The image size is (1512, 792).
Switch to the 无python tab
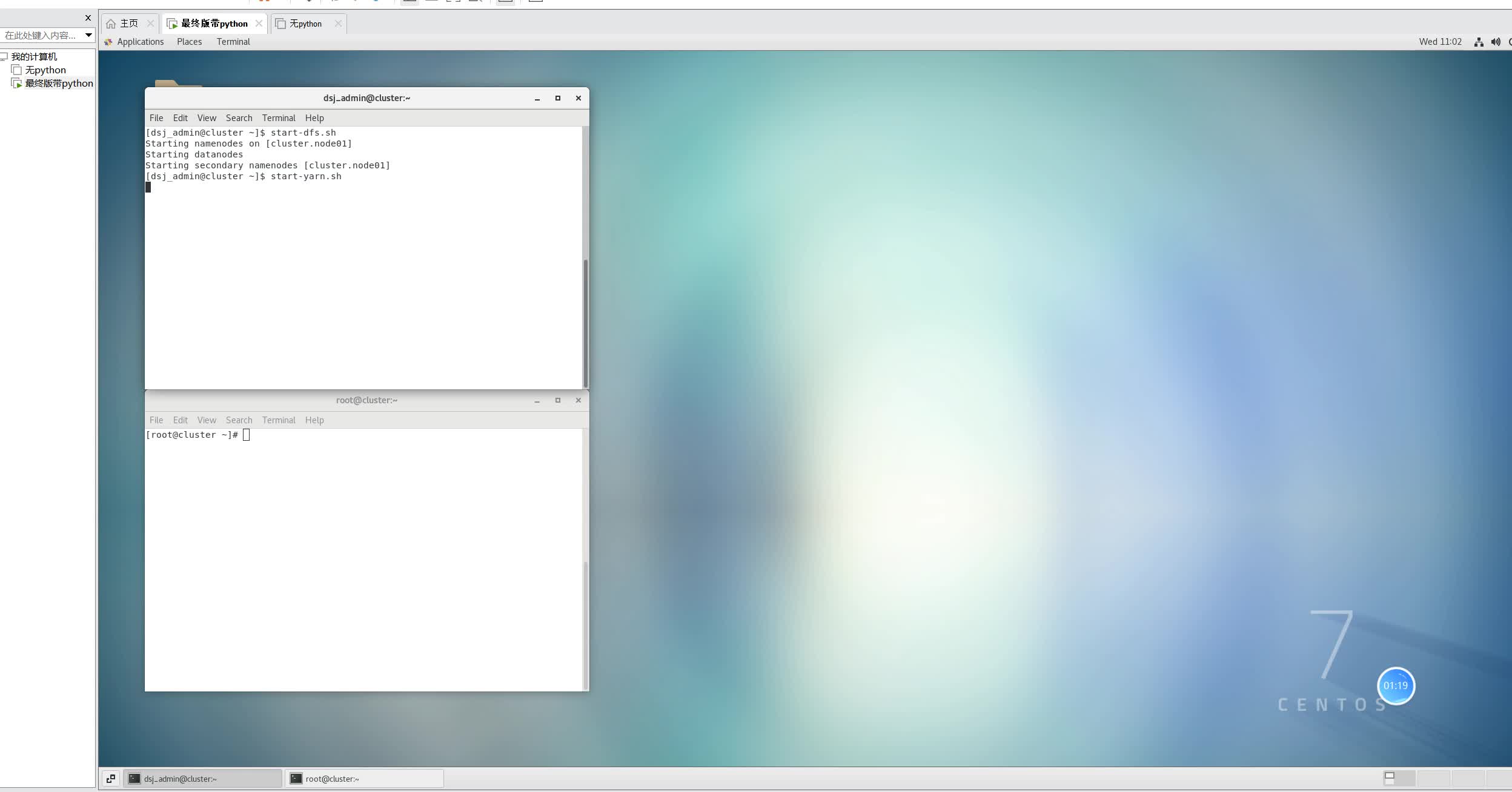(305, 24)
